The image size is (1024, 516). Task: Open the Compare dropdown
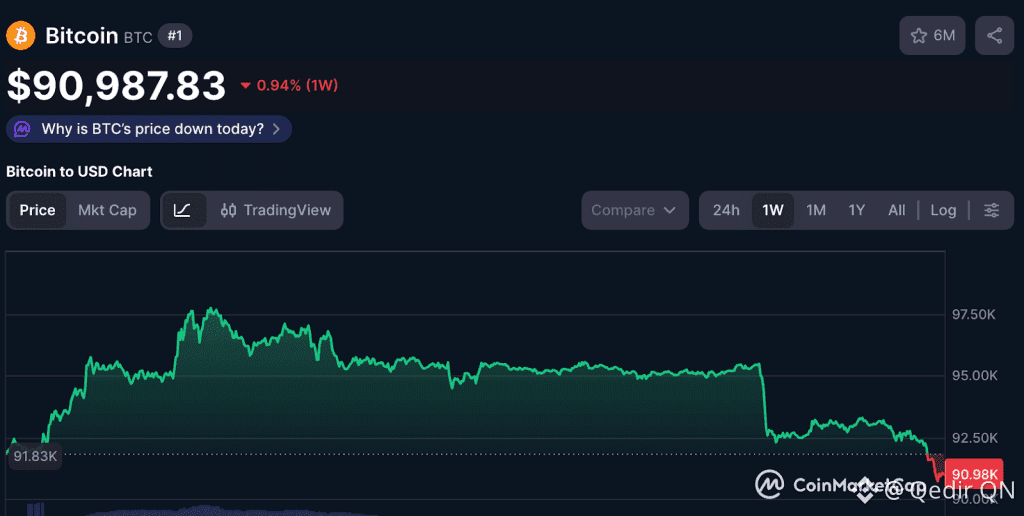(634, 210)
